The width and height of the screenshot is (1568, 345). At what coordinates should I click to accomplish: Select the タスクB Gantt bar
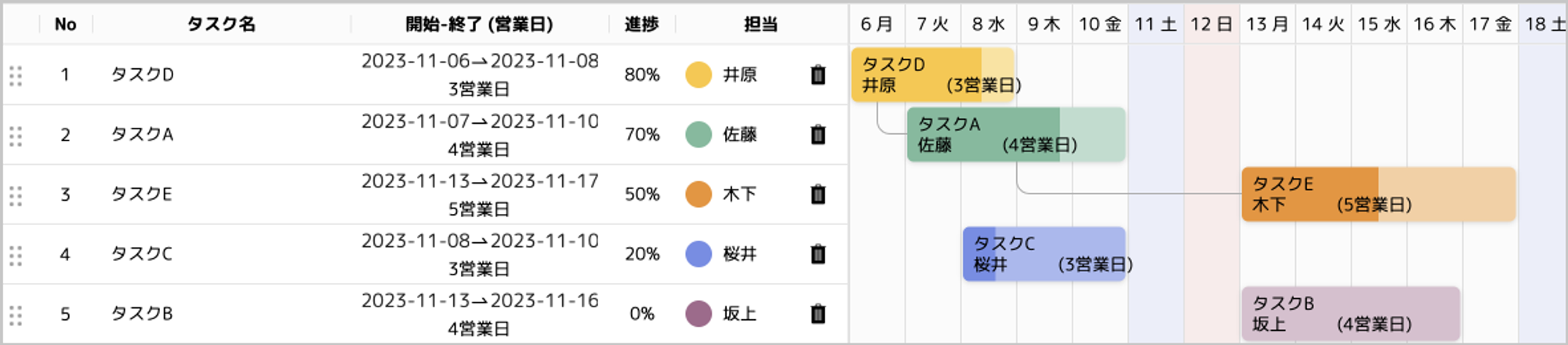point(1350,314)
